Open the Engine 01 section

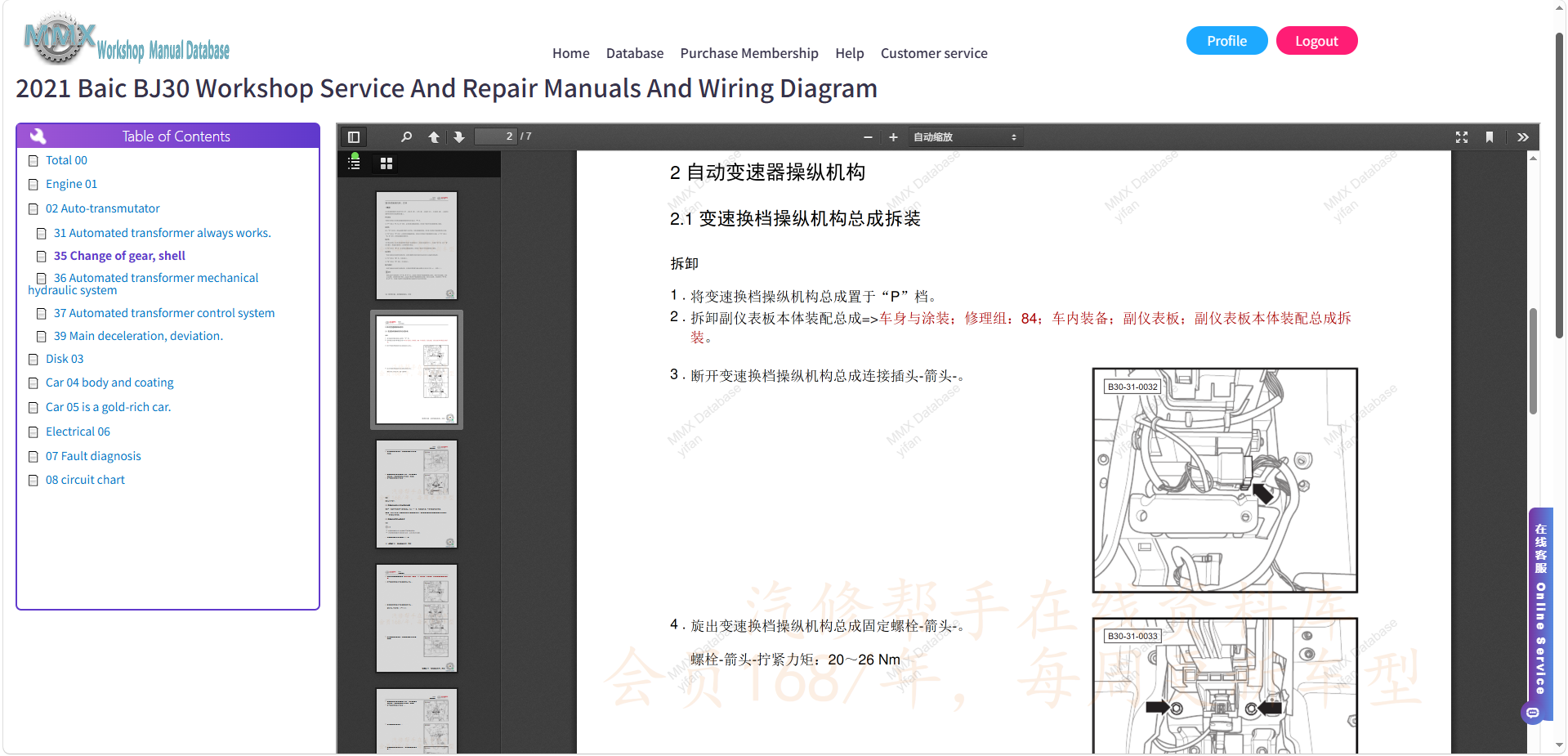pos(71,184)
